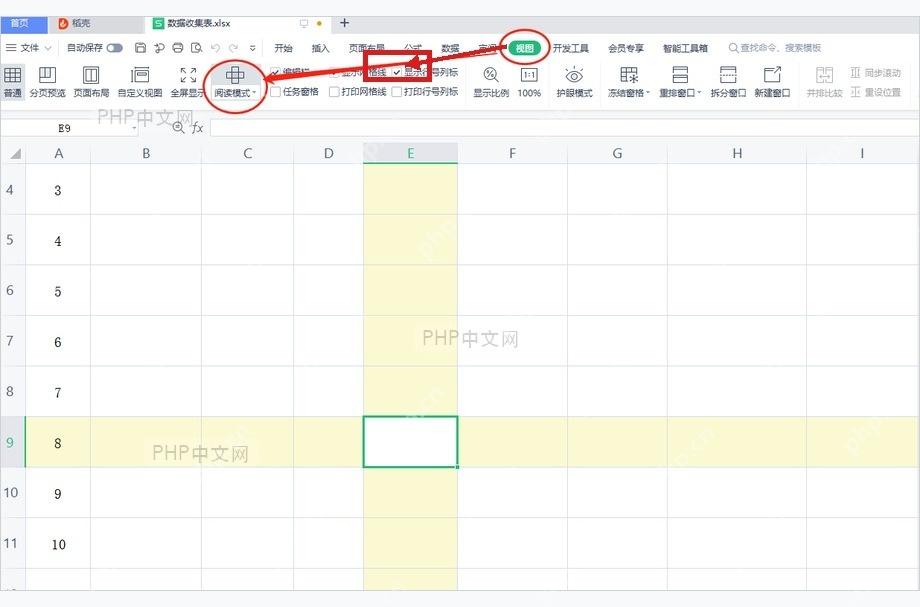Uncheck the 编辑栏 formula bar checkbox
The width and height of the screenshot is (920, 607).
(275, 72)
